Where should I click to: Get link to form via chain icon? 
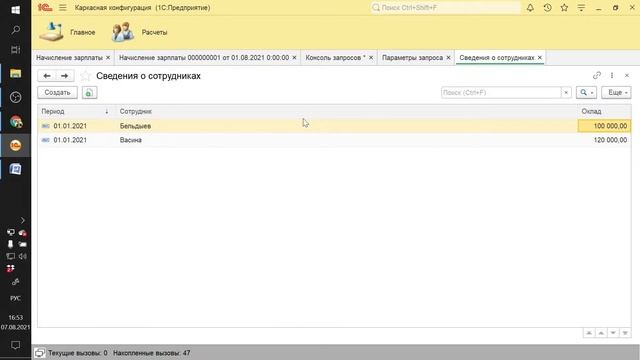click(597, 76)
